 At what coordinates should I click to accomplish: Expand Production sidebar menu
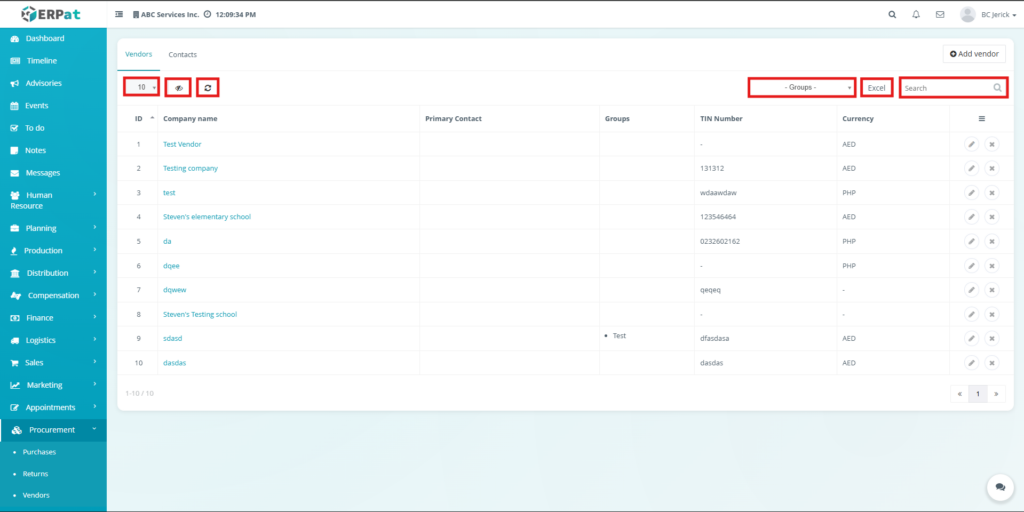coord(54,250)
